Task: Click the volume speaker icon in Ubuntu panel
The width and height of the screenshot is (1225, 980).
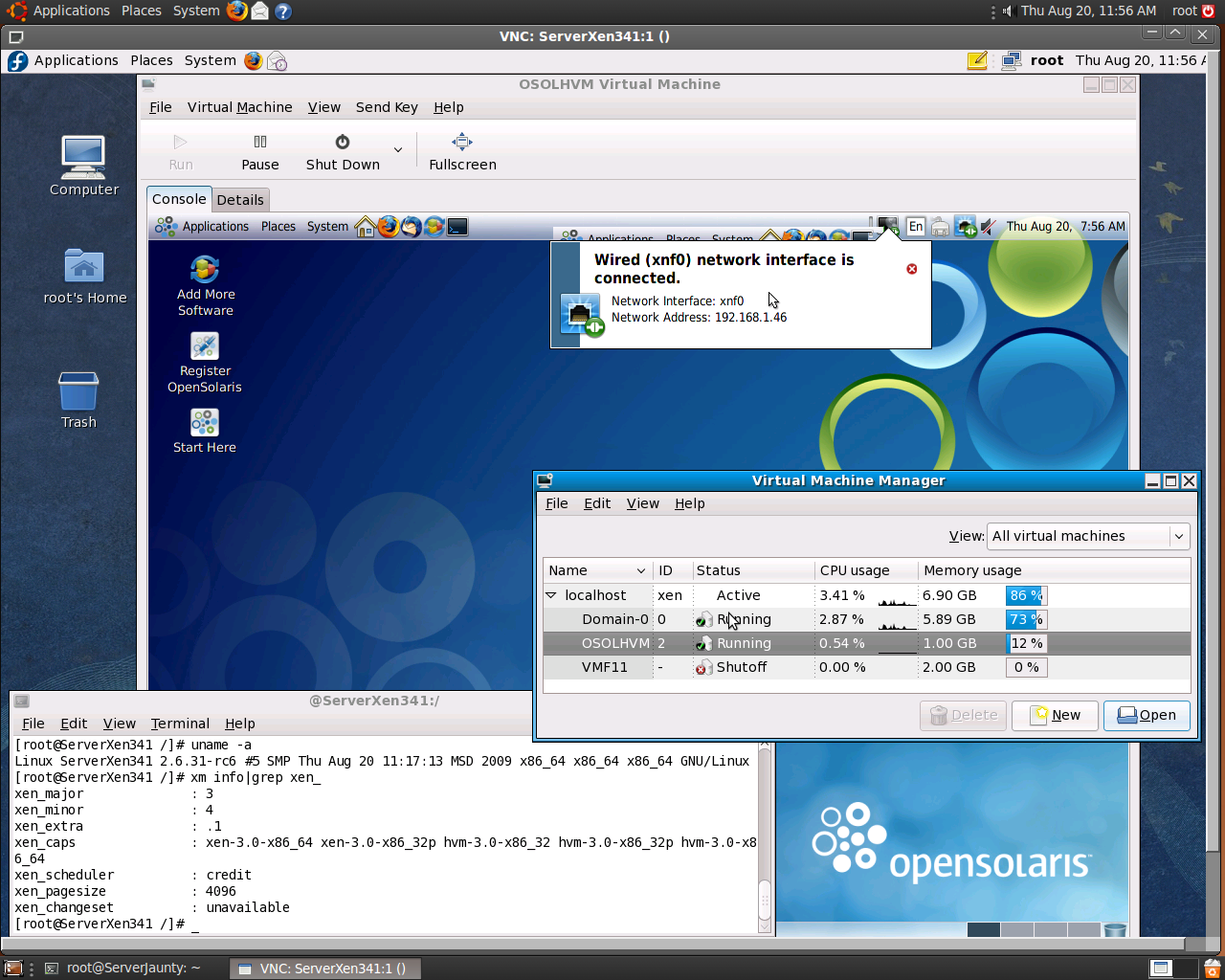Action: click(1008, 11)
